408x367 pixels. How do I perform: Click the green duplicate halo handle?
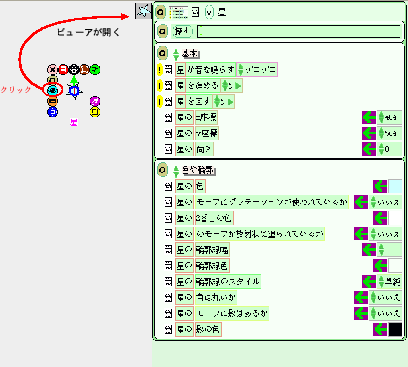coord(95,70)
